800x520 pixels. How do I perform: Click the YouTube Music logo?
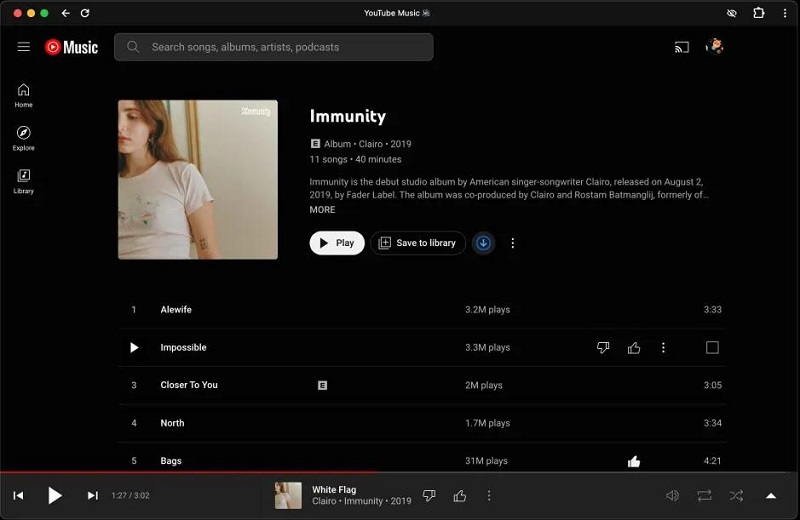[71, 47]
